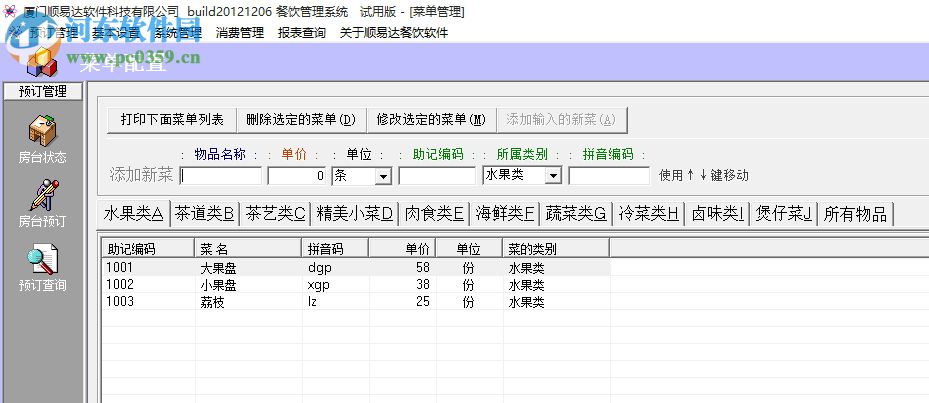Sort by 拼音码 column header
929x403 pixels.
pos(335,248)
